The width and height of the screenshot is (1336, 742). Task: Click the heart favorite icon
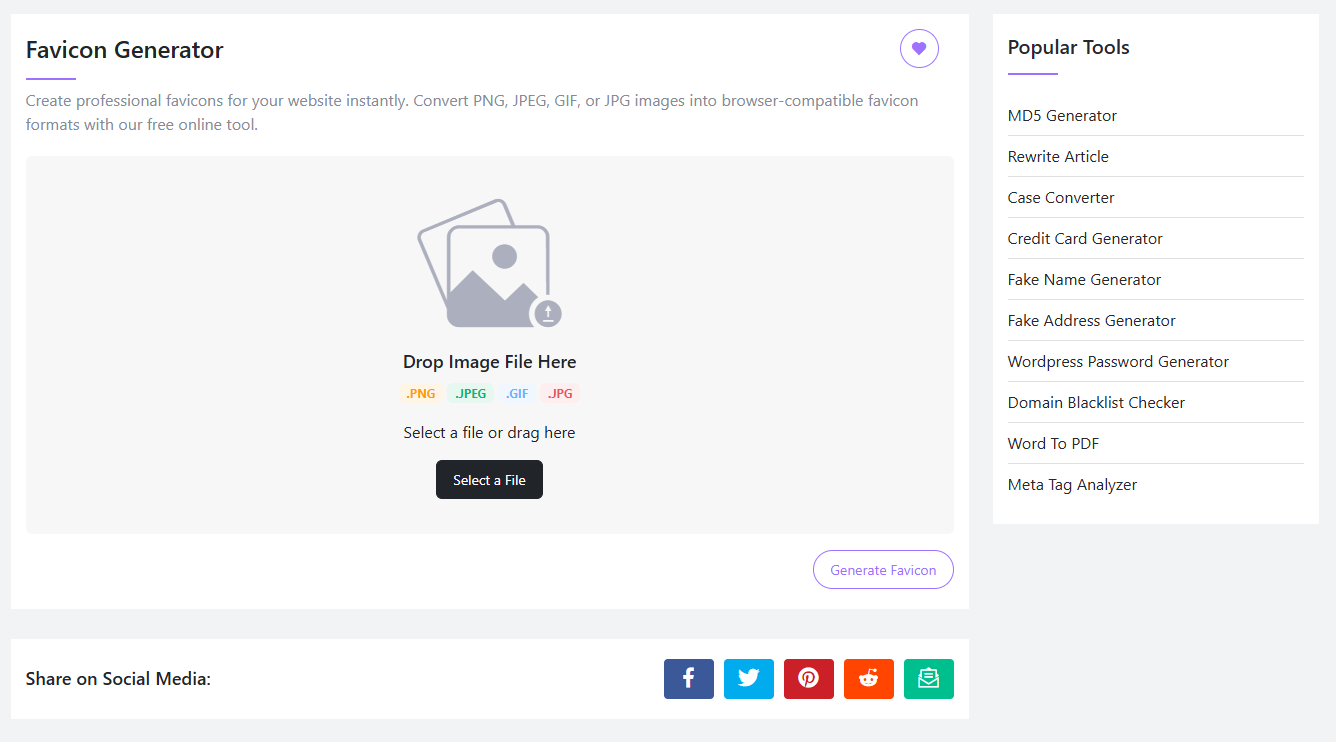919,48
